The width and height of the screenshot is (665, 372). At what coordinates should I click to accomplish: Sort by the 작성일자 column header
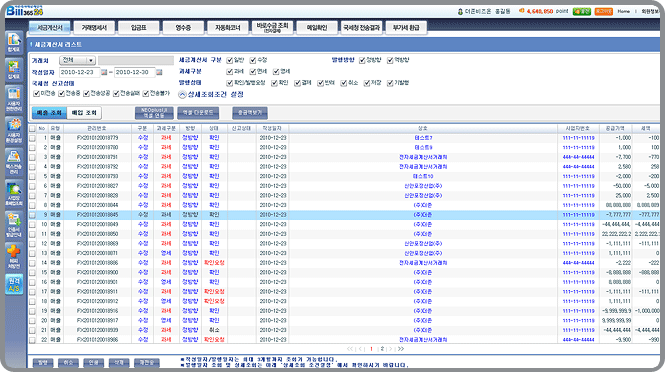pyautogui.click(x=272, y=128)
